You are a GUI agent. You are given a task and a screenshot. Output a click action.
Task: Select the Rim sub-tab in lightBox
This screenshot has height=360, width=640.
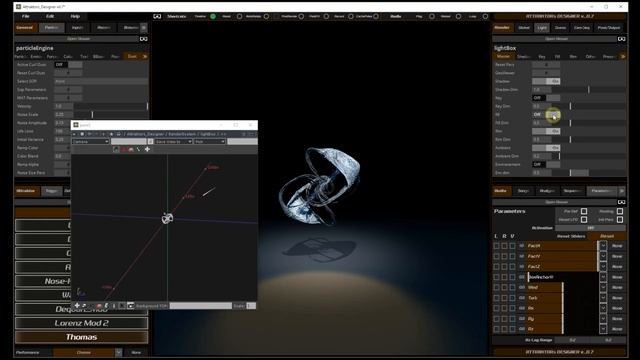pos(573,56)
